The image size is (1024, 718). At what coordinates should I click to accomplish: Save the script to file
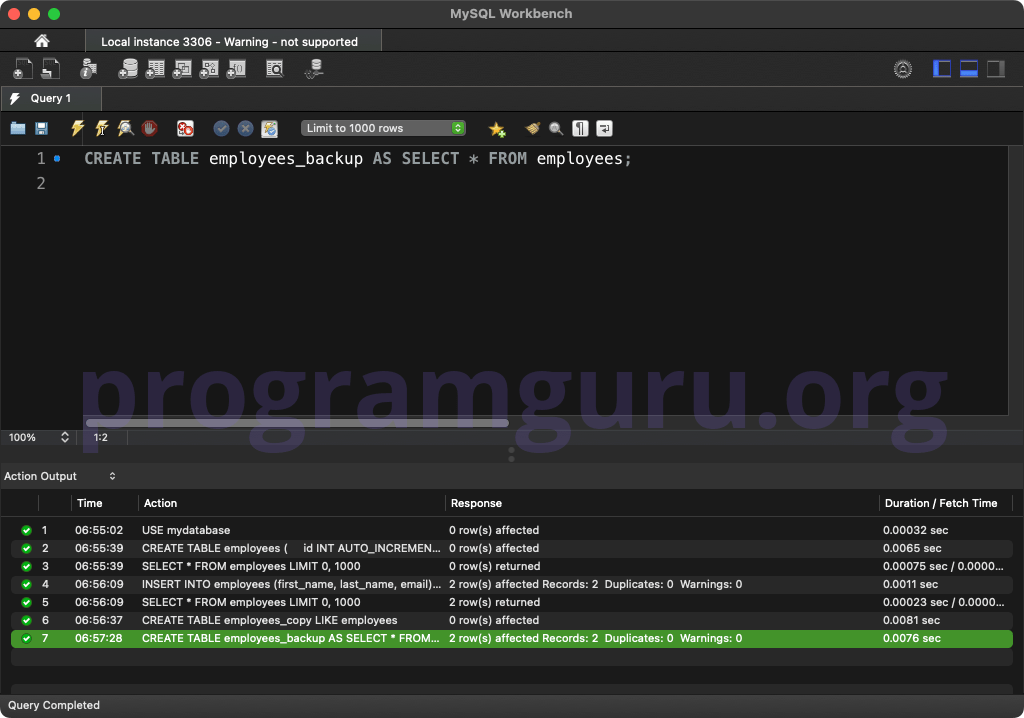41,128
